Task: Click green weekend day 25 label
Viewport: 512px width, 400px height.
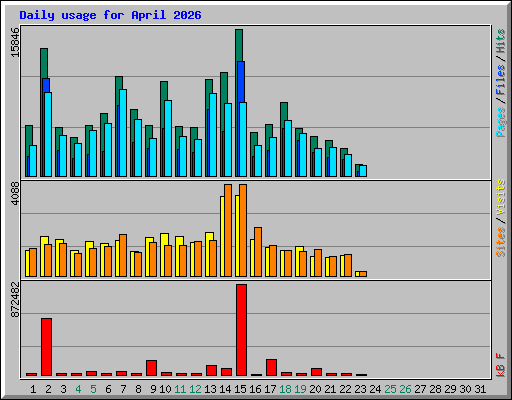Action: (x=390, y=389)
